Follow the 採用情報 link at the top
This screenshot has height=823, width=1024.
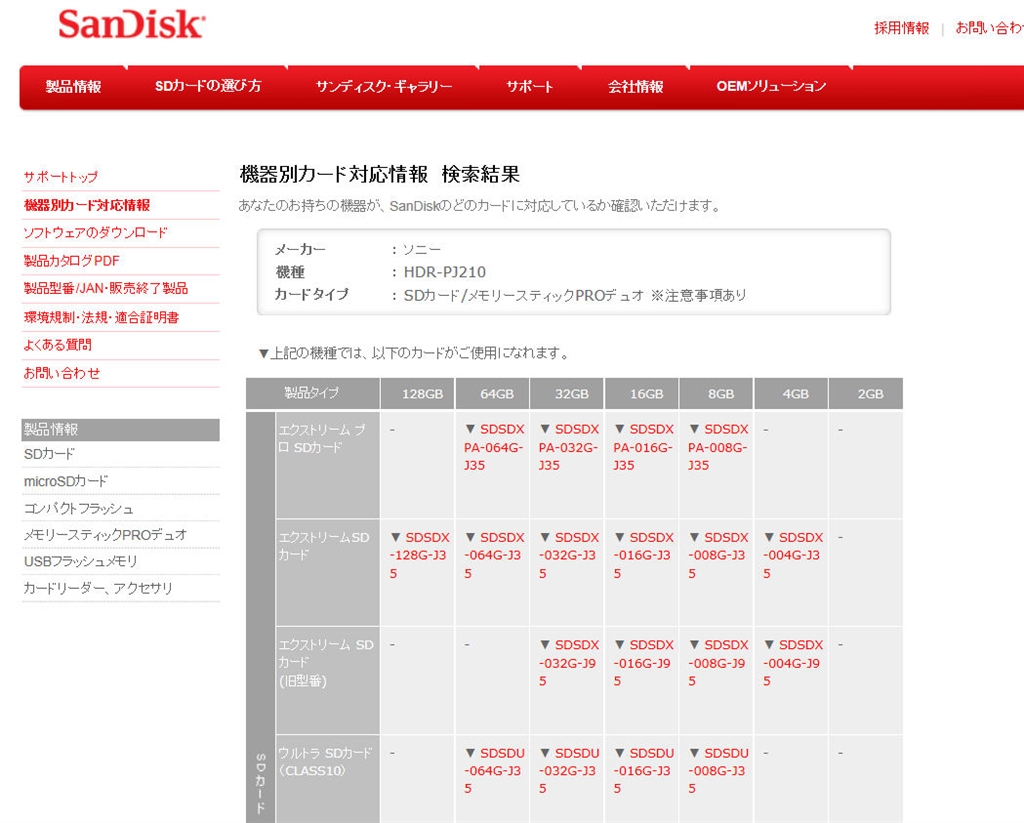pos(901,28)
